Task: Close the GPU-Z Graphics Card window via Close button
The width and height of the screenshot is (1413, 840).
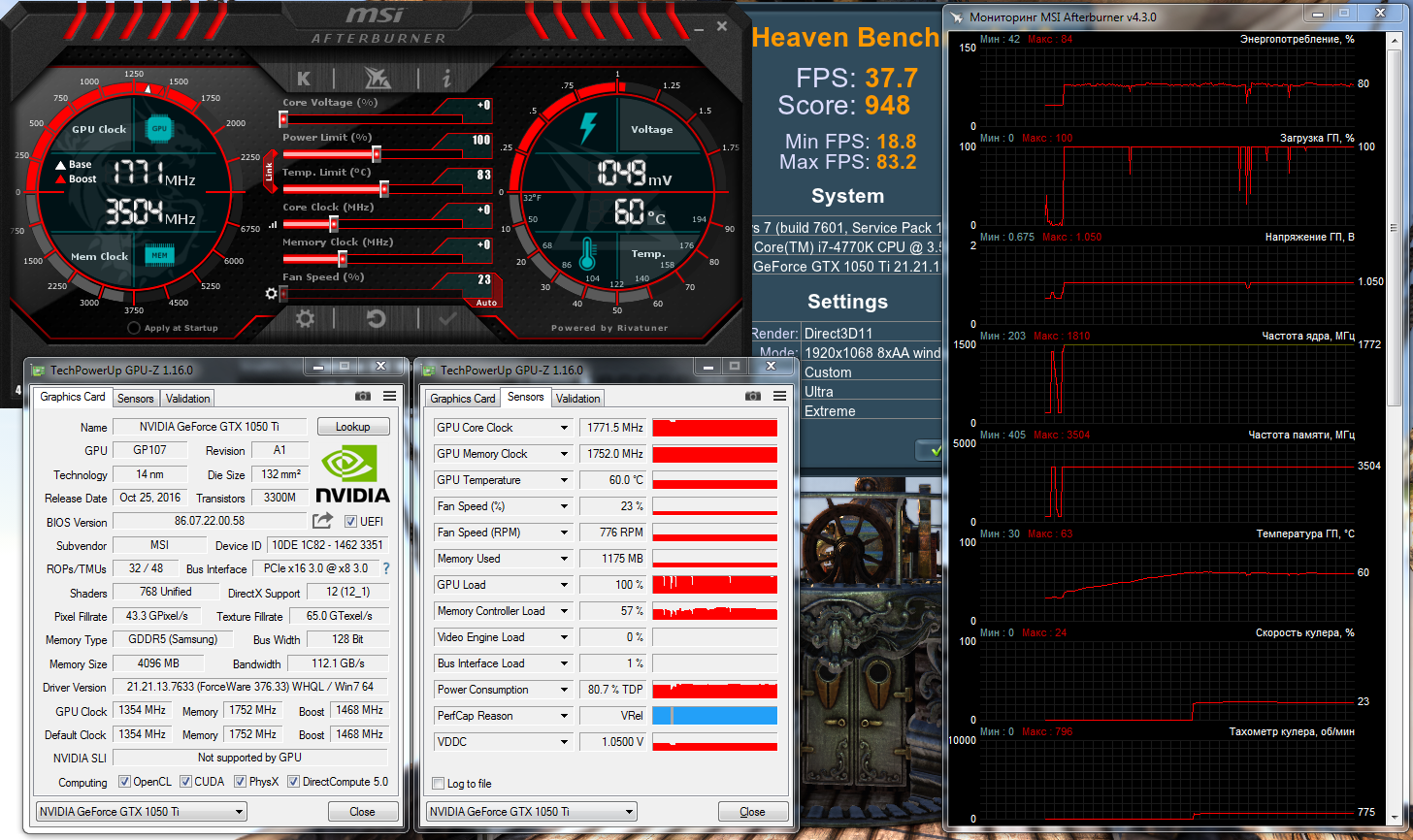Action: pos(362,812)
